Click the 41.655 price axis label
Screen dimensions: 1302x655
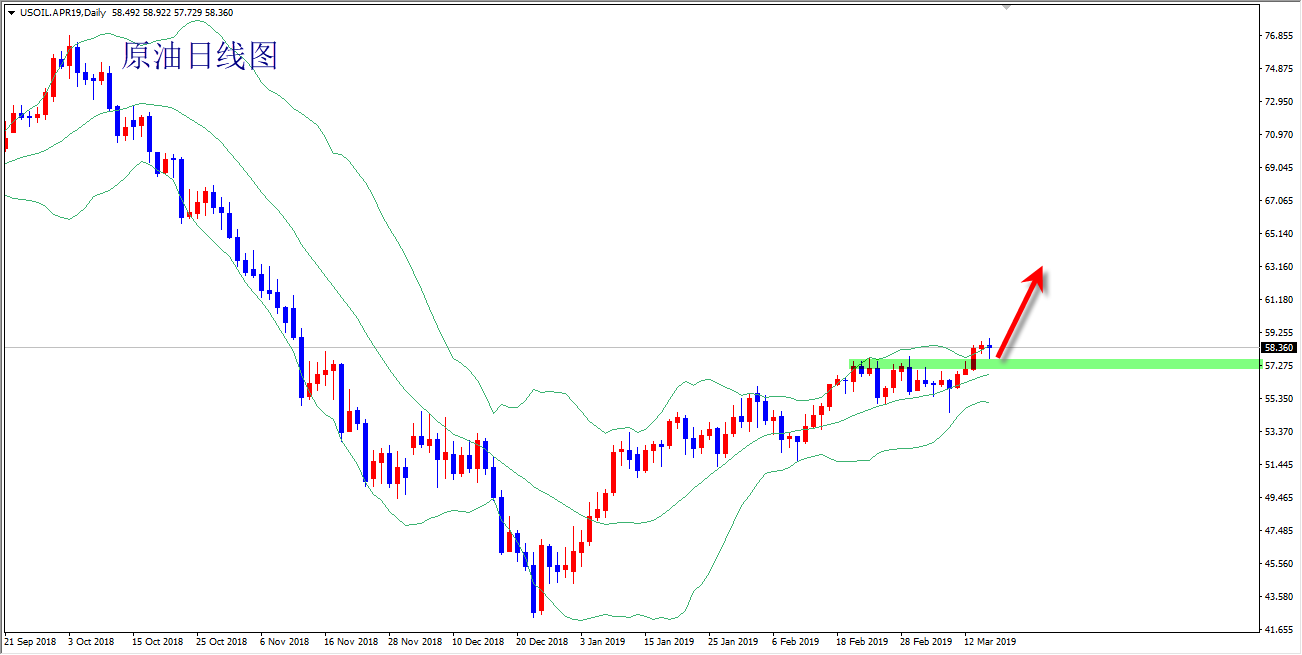click(1279, 630)
